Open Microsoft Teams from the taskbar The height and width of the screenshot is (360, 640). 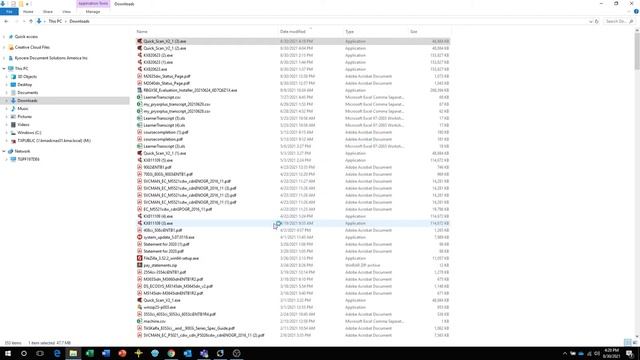204,353
